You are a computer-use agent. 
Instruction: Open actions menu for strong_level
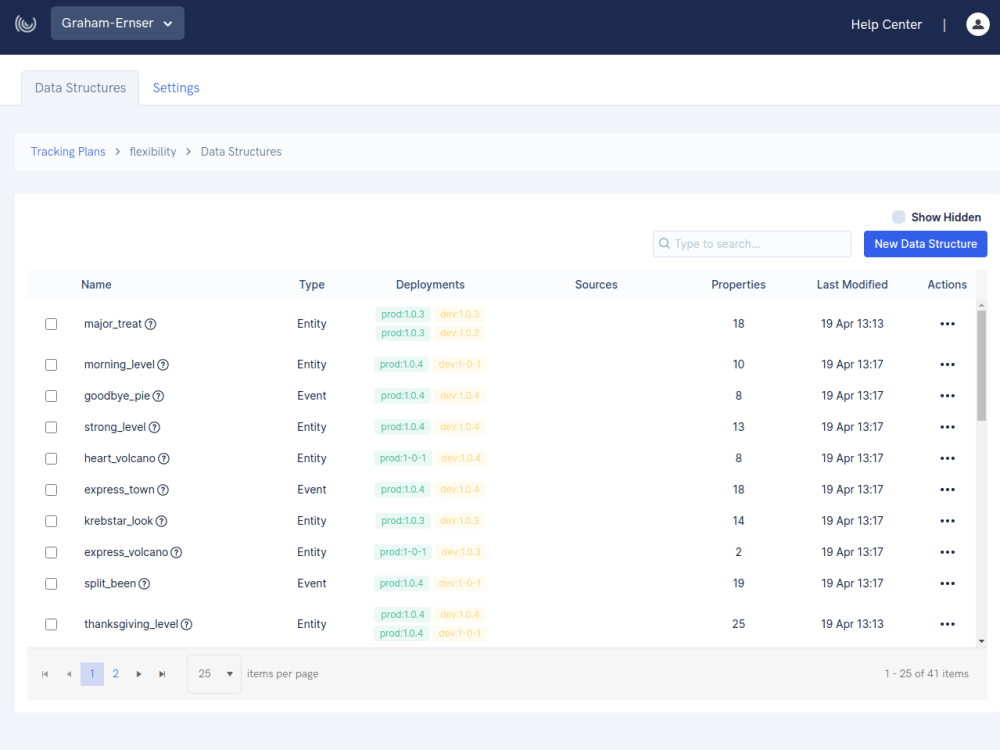pyautogui.click(x=947, y=427)
